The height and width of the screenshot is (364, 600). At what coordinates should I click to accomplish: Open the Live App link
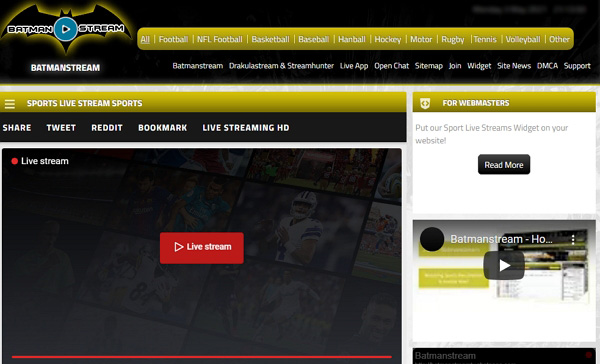point(354,66)
